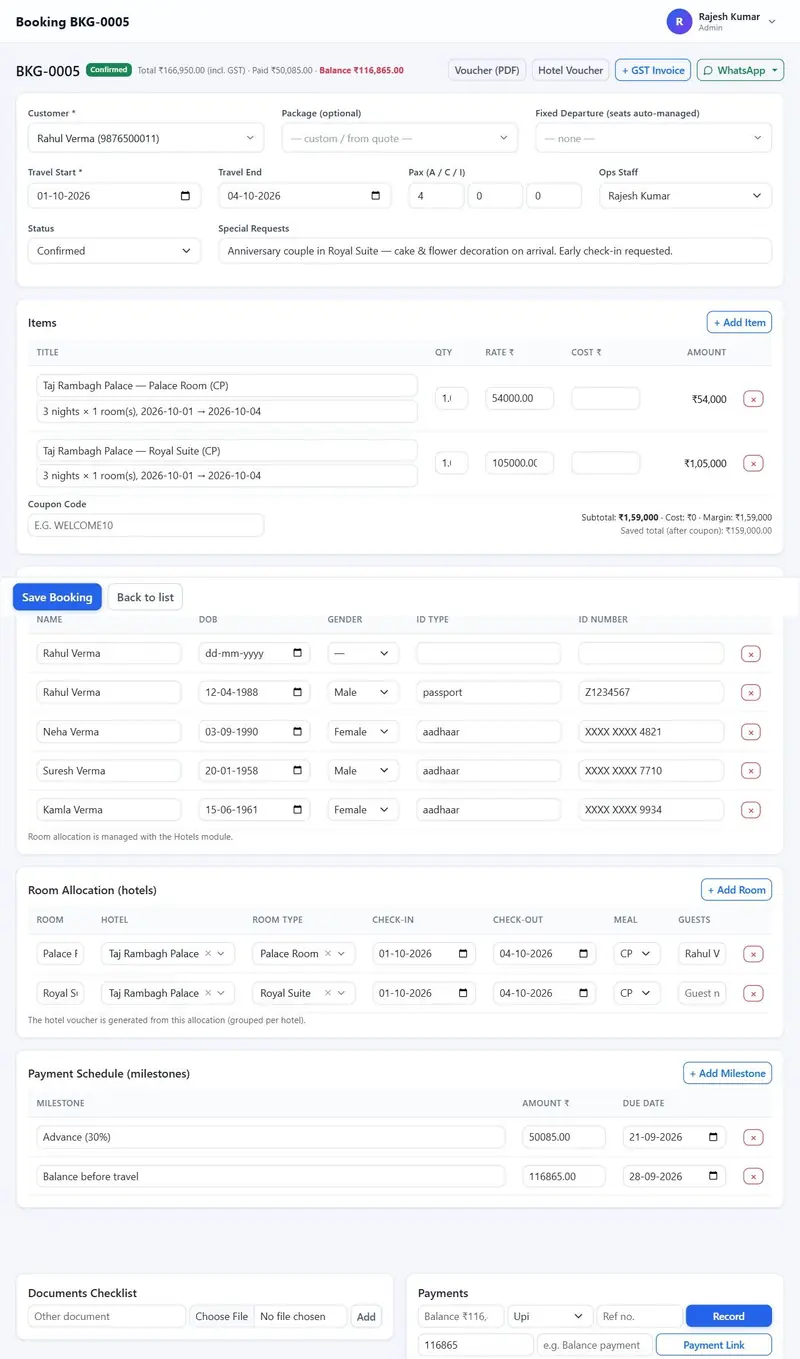Open the Ops Staff dropdown
The height and width of the screenshot is (1359, 800).
(685, 196)
